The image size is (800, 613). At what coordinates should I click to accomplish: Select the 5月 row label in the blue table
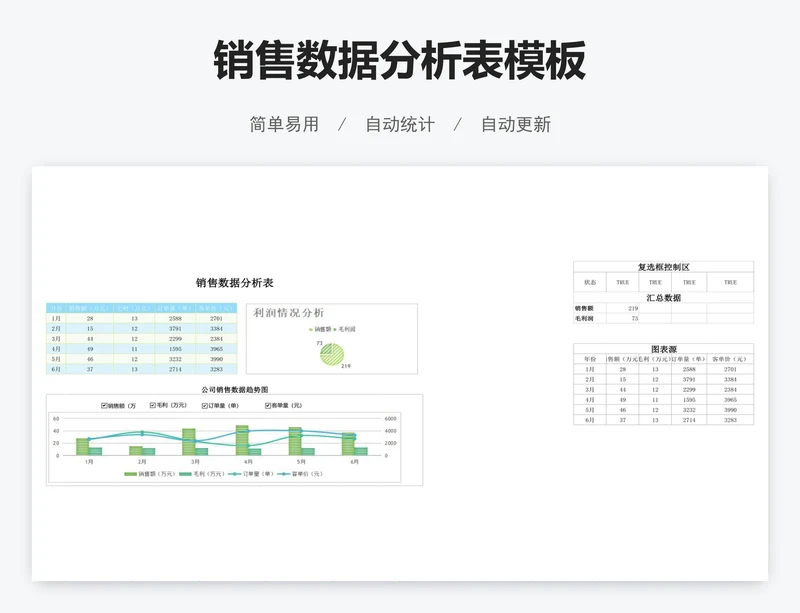56,359
